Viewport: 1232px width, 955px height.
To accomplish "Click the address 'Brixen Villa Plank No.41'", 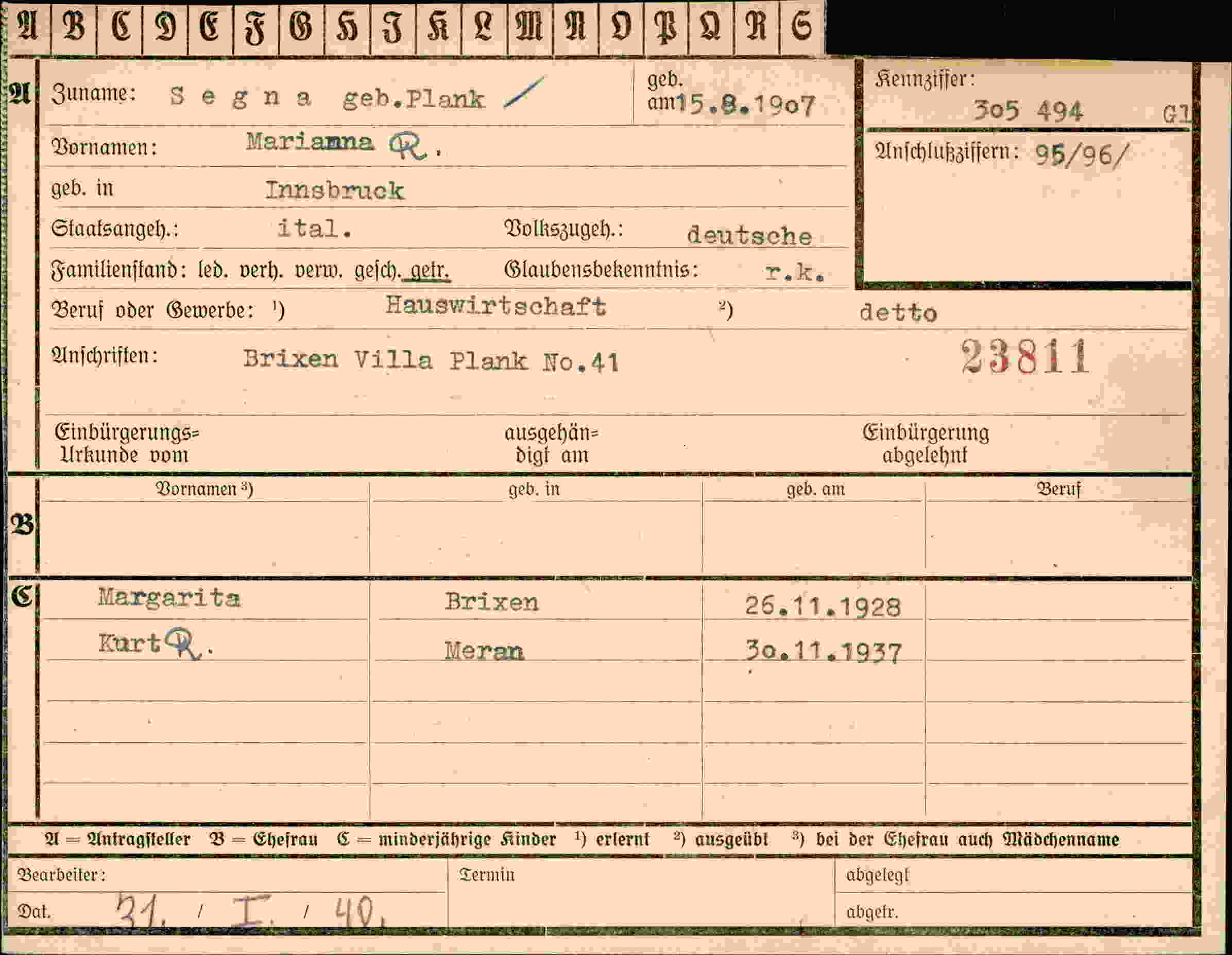I will click(x=431, y=361).
